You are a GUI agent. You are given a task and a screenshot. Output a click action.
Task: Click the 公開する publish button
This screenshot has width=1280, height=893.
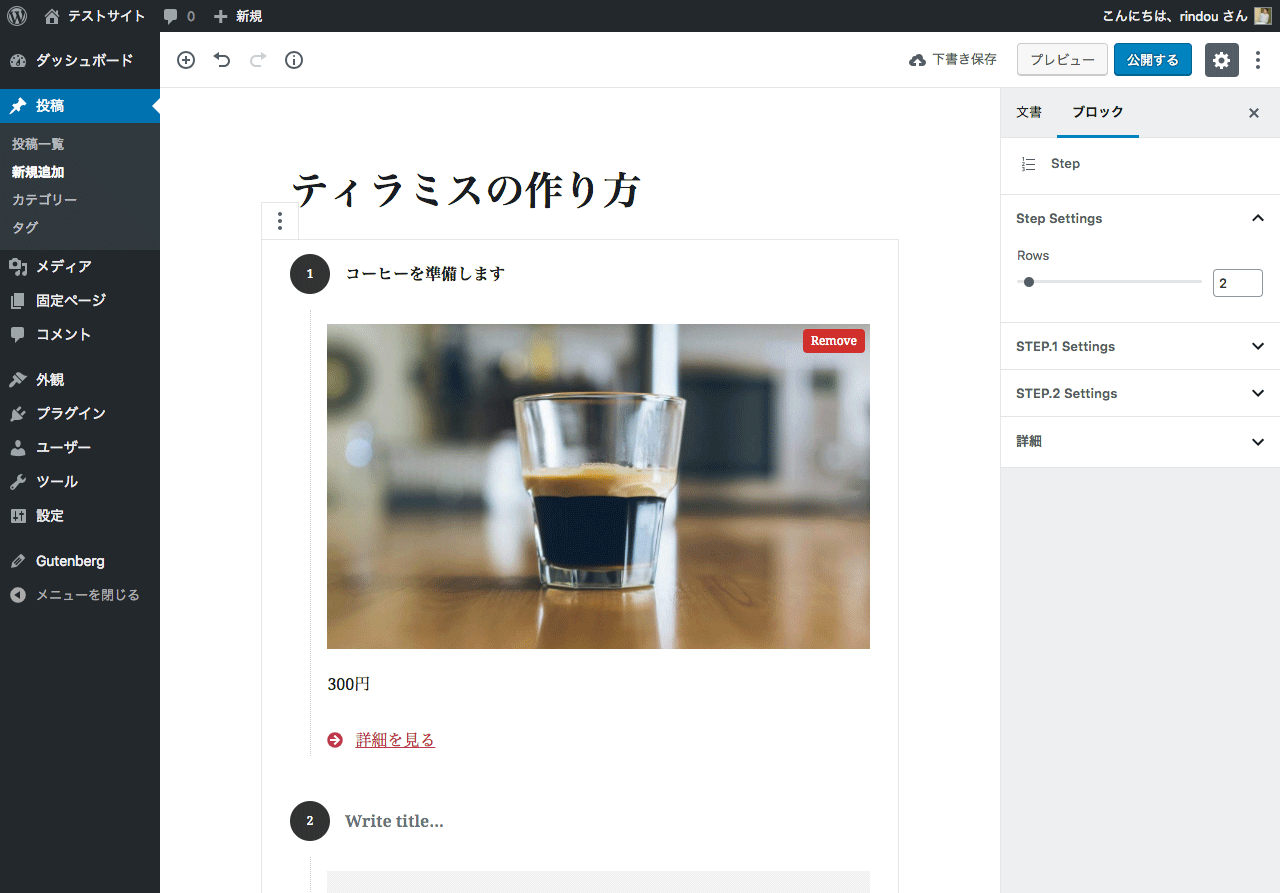[x=1152, y=60]
